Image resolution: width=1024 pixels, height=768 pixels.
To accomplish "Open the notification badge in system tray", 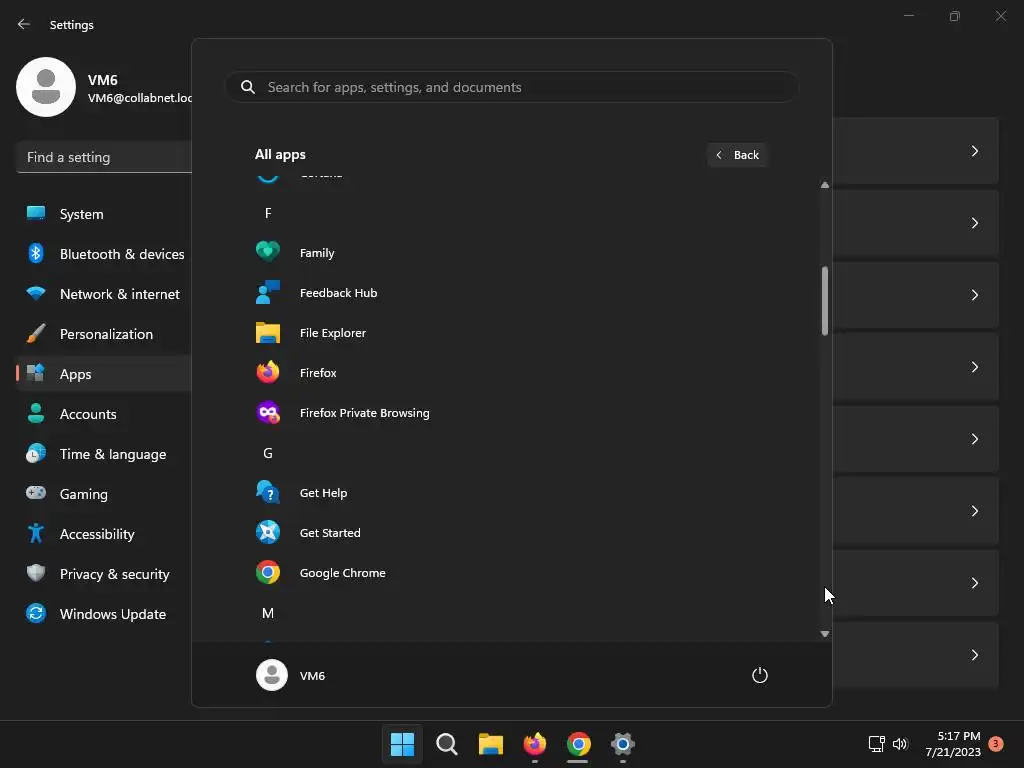I will click(x=996, y=743).
